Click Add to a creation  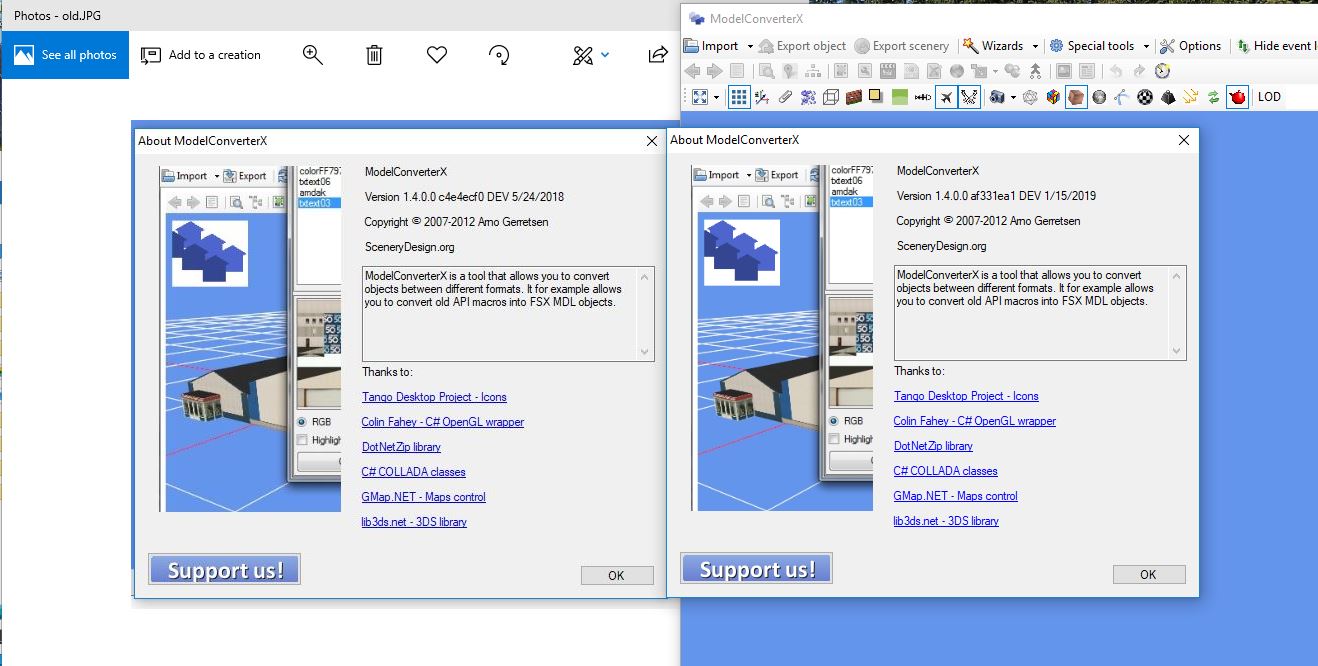201,55
